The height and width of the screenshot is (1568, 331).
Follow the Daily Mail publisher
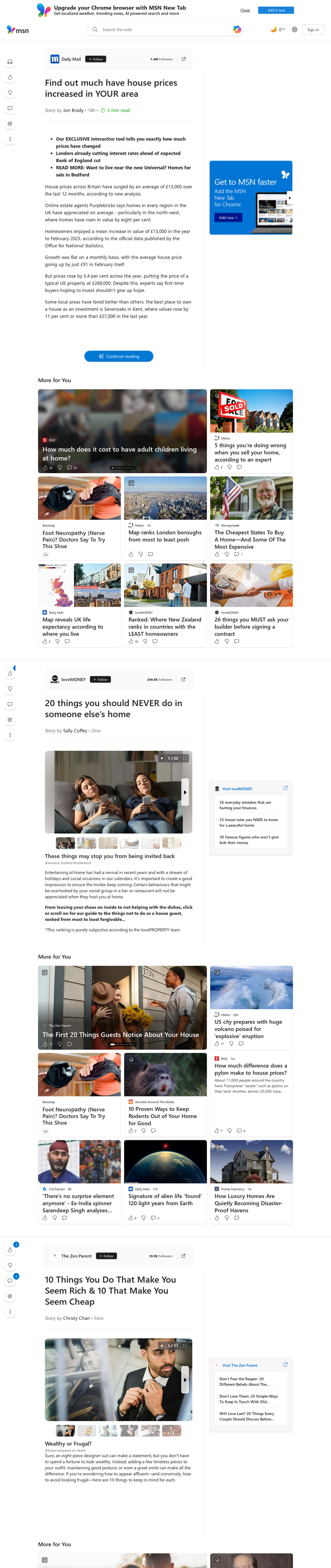click(96, 59)
